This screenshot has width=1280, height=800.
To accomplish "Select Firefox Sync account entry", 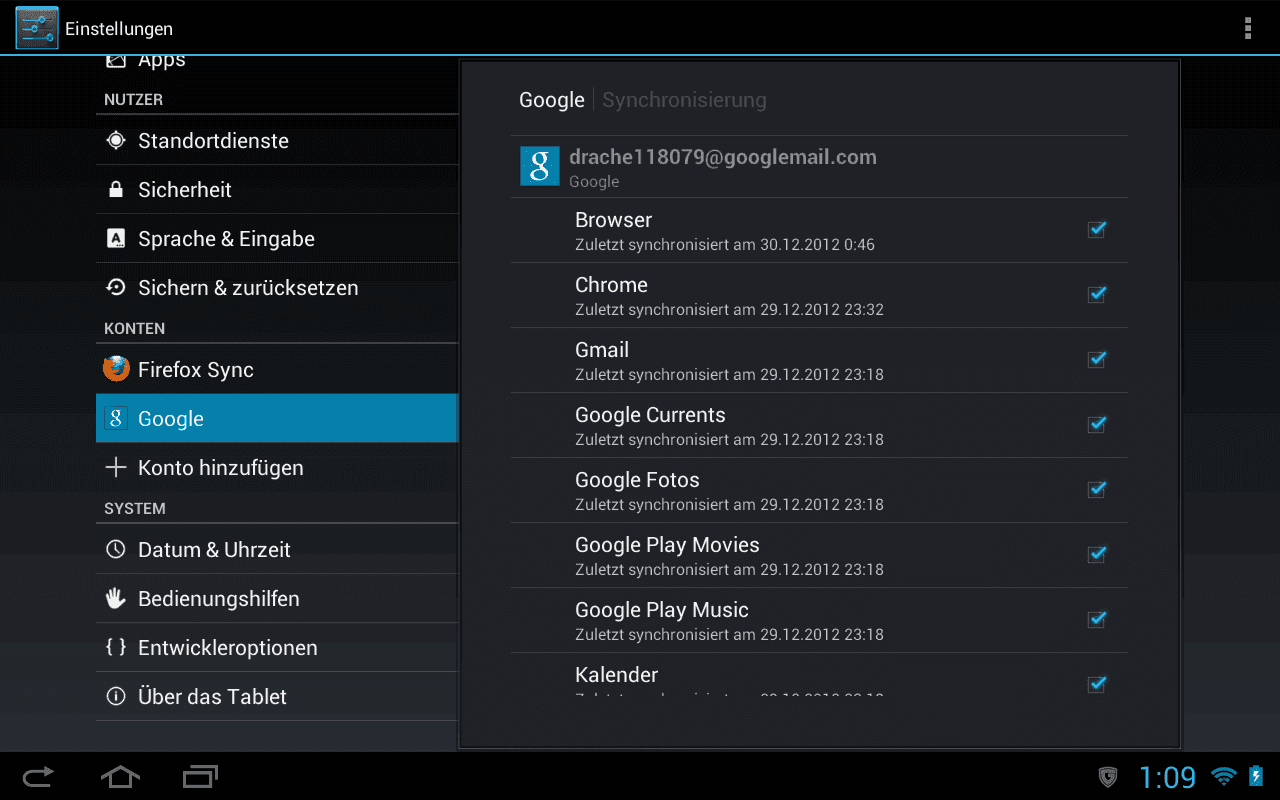I will click(x=277, y=369).
